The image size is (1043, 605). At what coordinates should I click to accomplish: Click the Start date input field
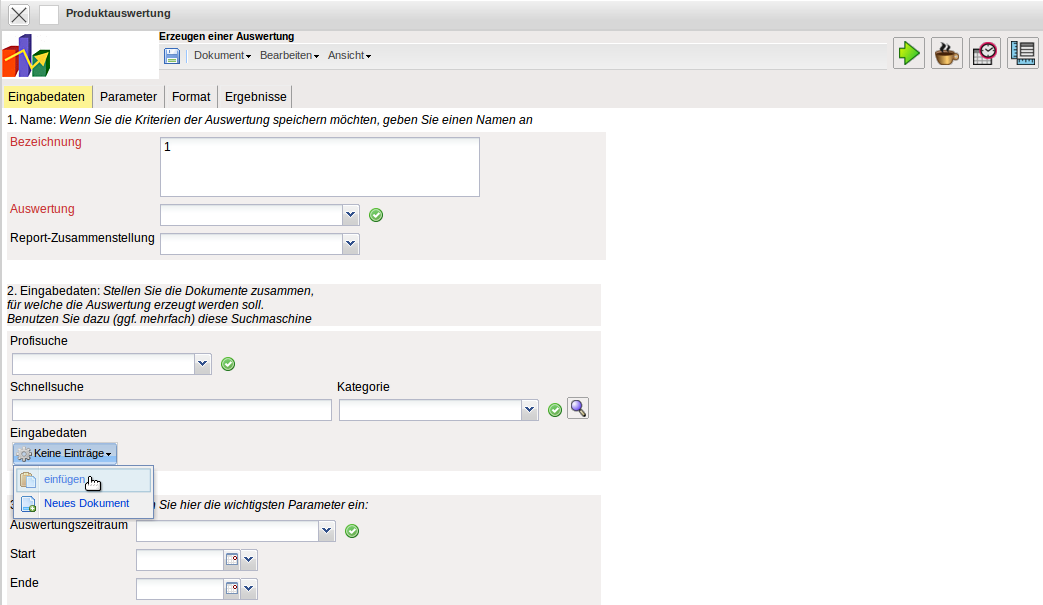(180, 560)
